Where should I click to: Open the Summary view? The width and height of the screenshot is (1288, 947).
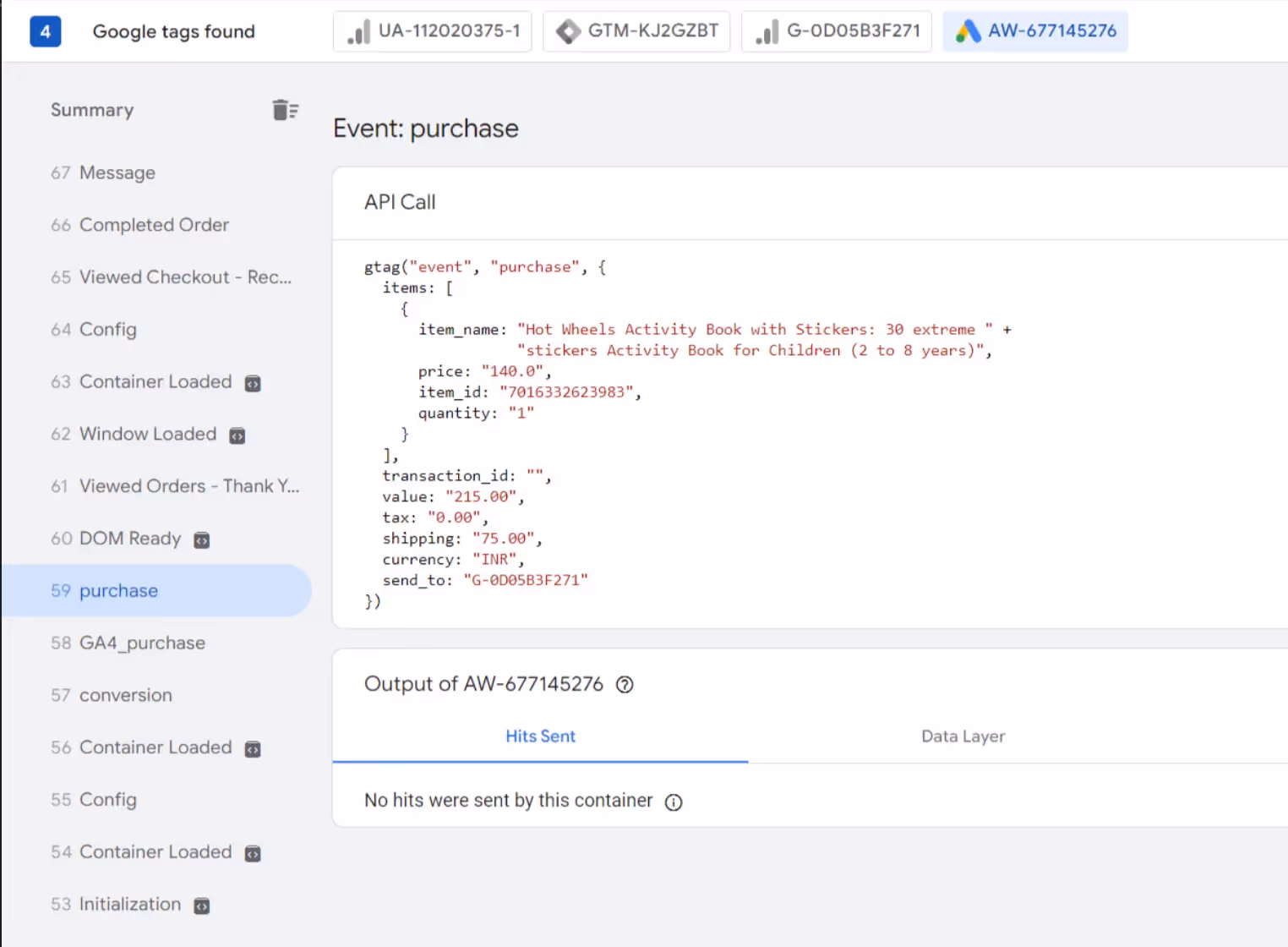92,110
